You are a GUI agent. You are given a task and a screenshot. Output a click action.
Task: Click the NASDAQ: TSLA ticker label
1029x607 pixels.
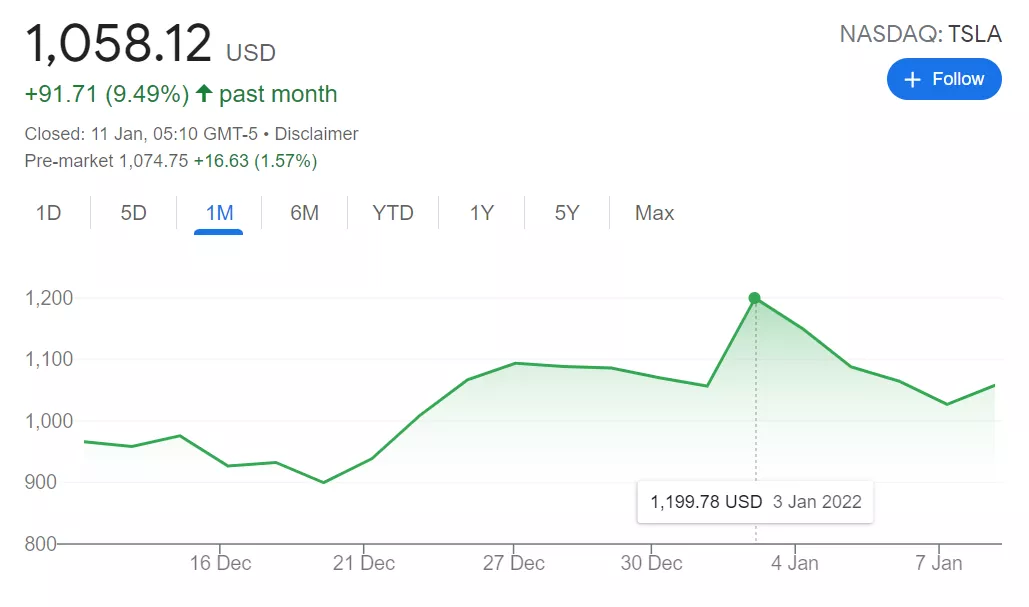click(920, 34)
